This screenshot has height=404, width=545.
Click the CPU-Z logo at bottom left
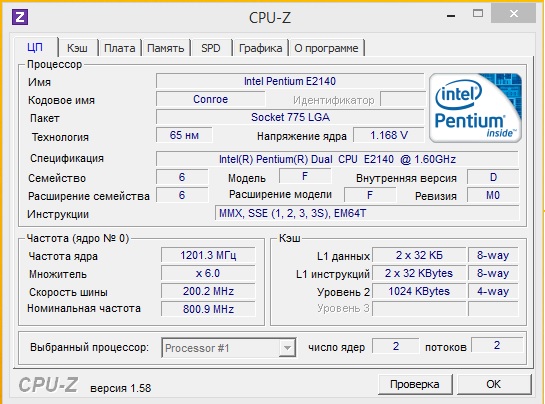tap(48, 385)
